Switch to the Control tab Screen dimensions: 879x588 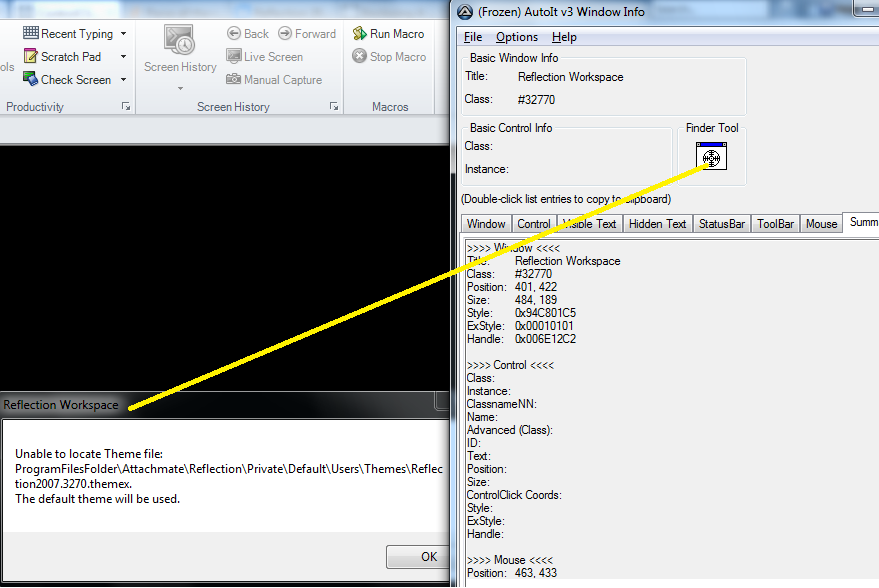(534, 224)
